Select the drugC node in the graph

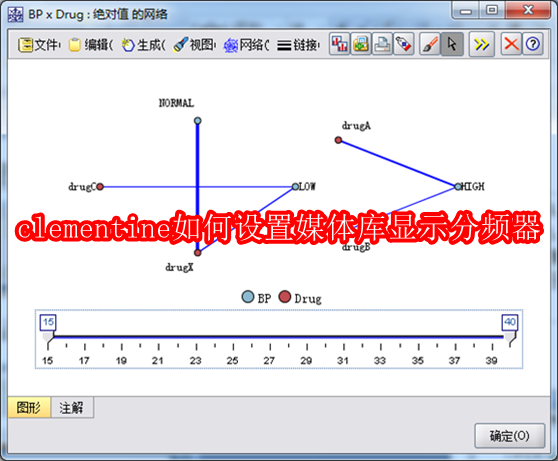coord(100,187)
